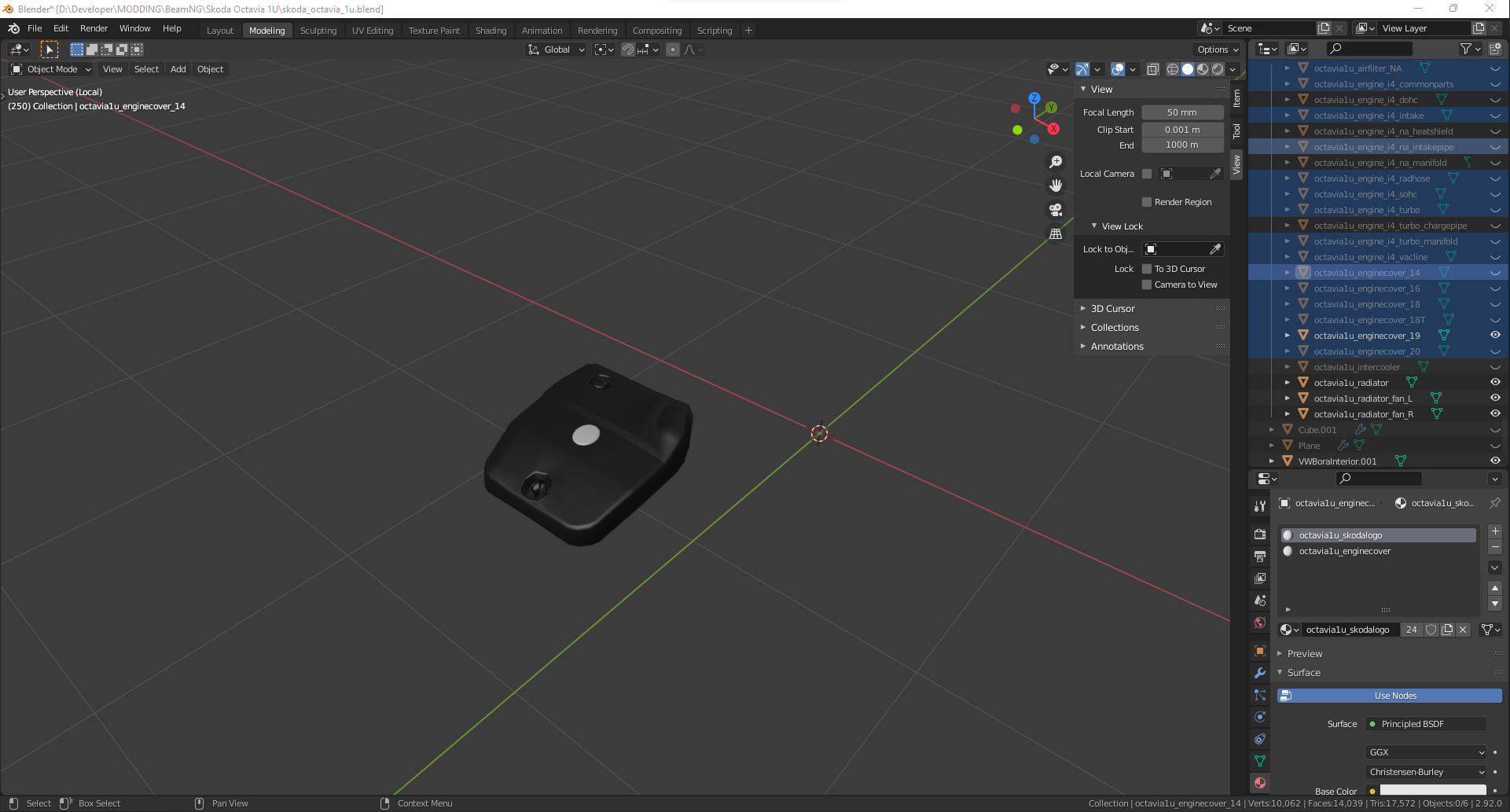Image resolution: width=1510 pixels, height=812 pixels.
Task: Open the Modifier properties wrench tab
Action: (1260, 673)
